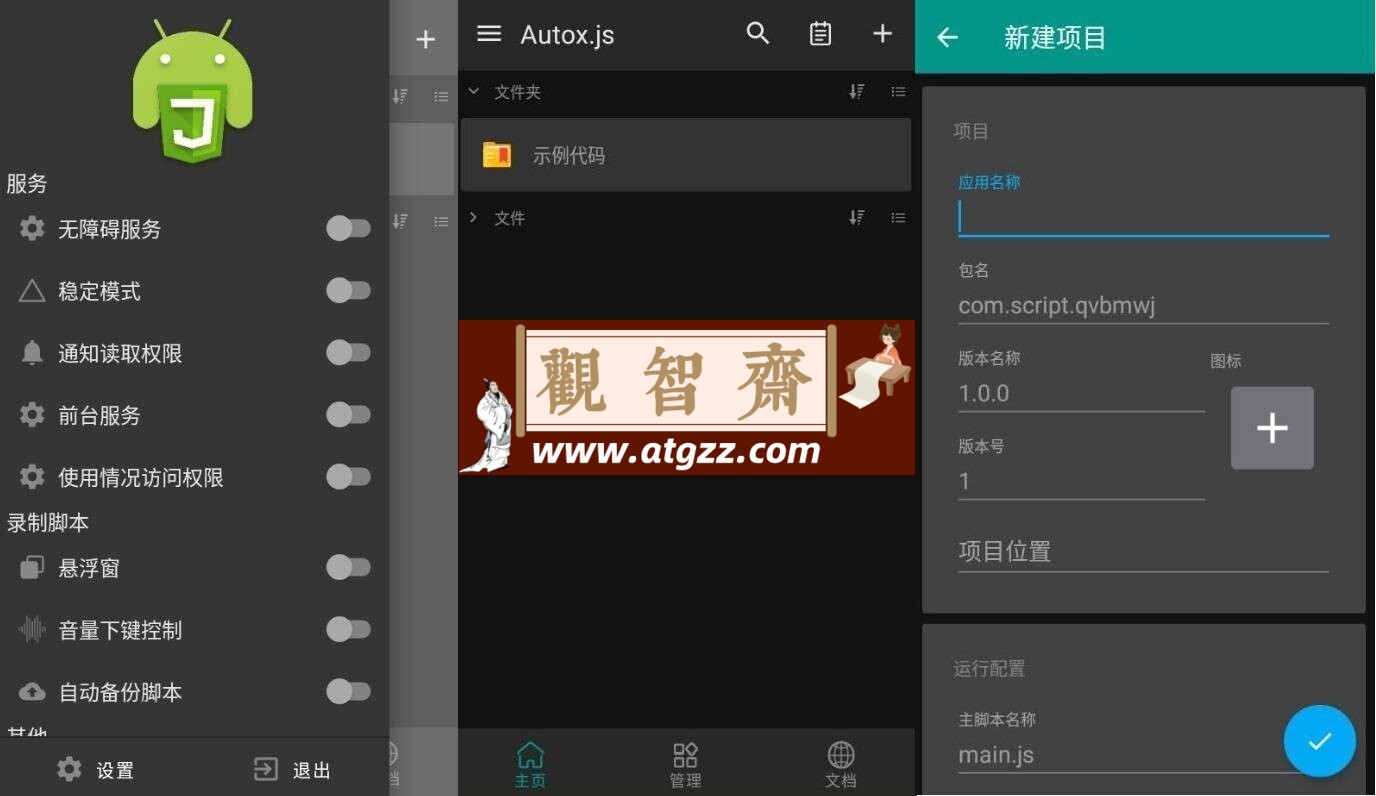Click the 主脚本名称 field showing main.js
This screenshot has width=1376, height=796.
(x=1121, y=755)
